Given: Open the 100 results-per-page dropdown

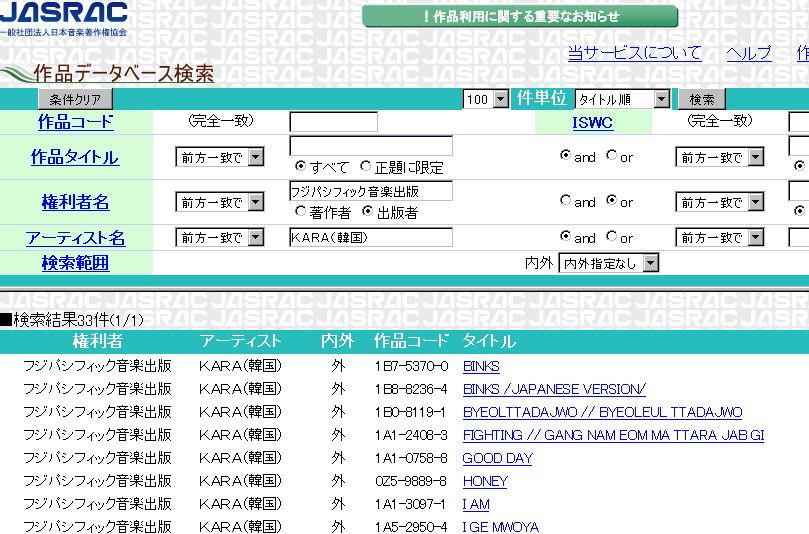Looking at the screenshot, I should [x=486, y=99].
